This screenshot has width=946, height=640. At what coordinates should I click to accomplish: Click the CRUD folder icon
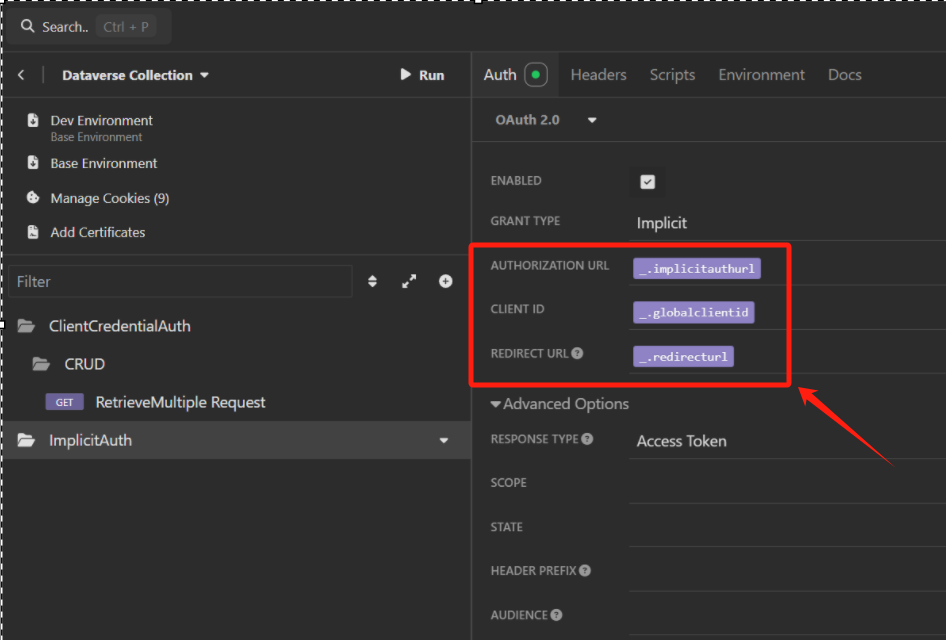(x=41, y=364)
